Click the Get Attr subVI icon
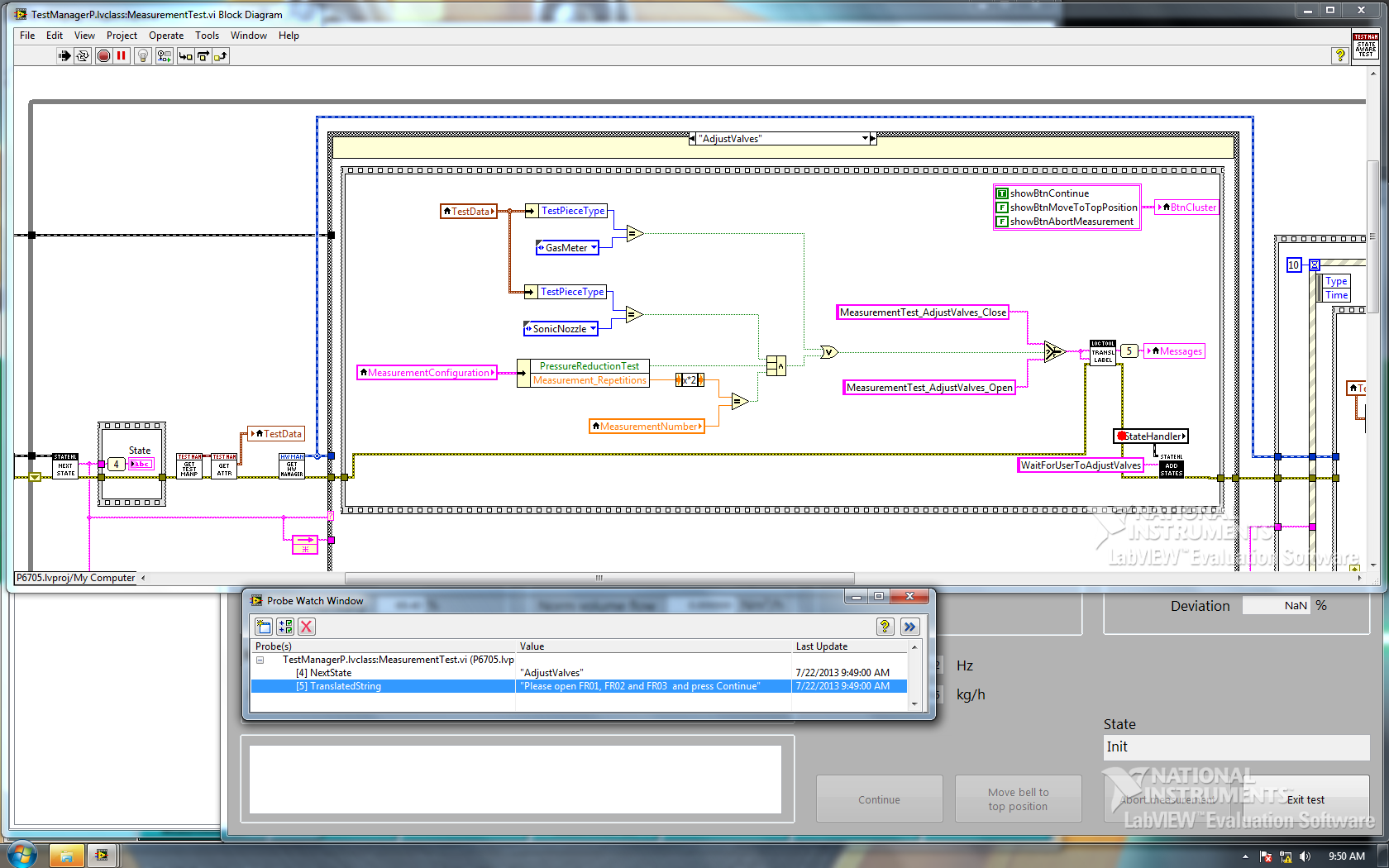The image size is (1389, 868). tap(224, 466)
